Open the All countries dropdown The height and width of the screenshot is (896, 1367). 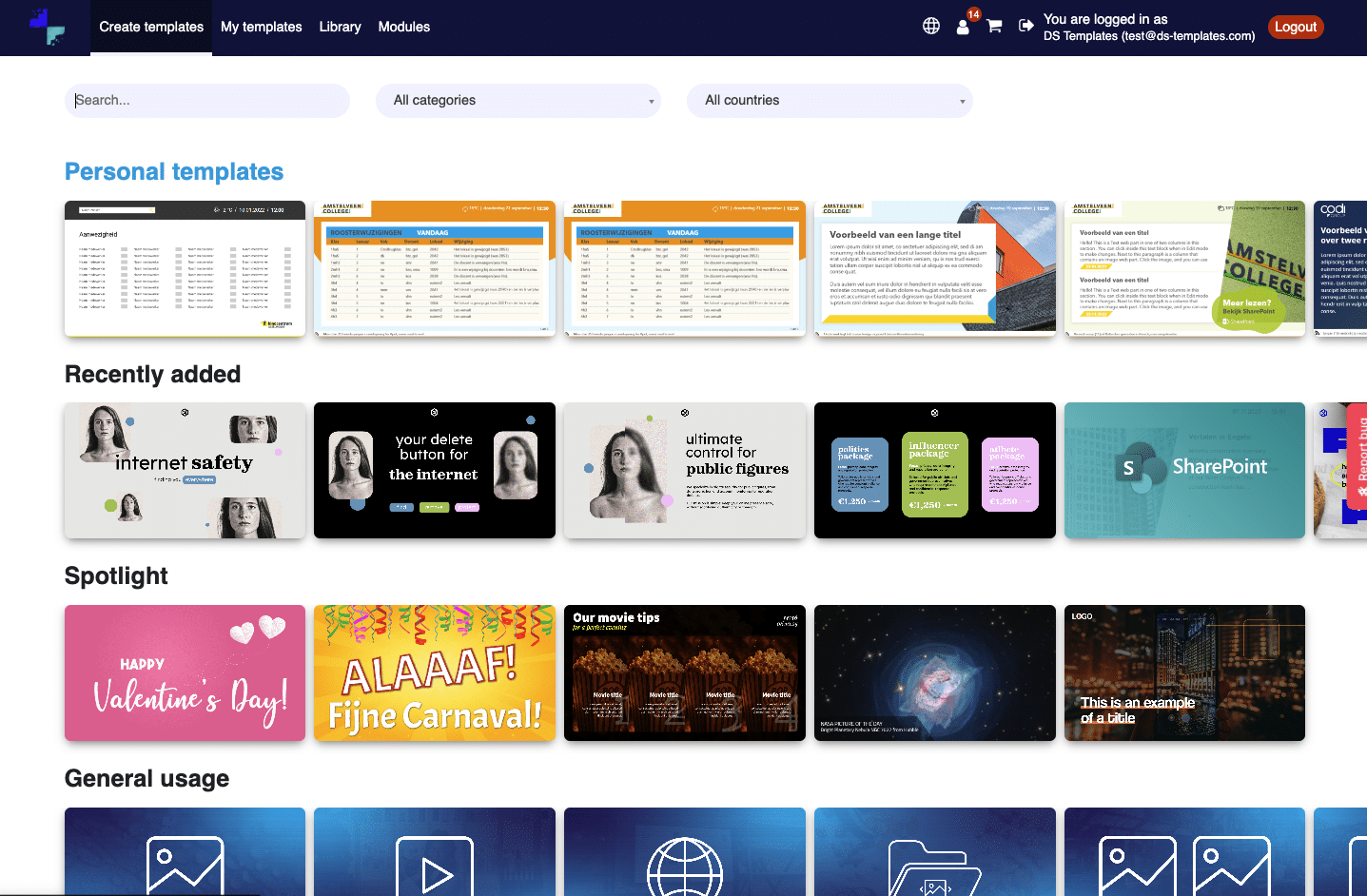pos(829,100)
